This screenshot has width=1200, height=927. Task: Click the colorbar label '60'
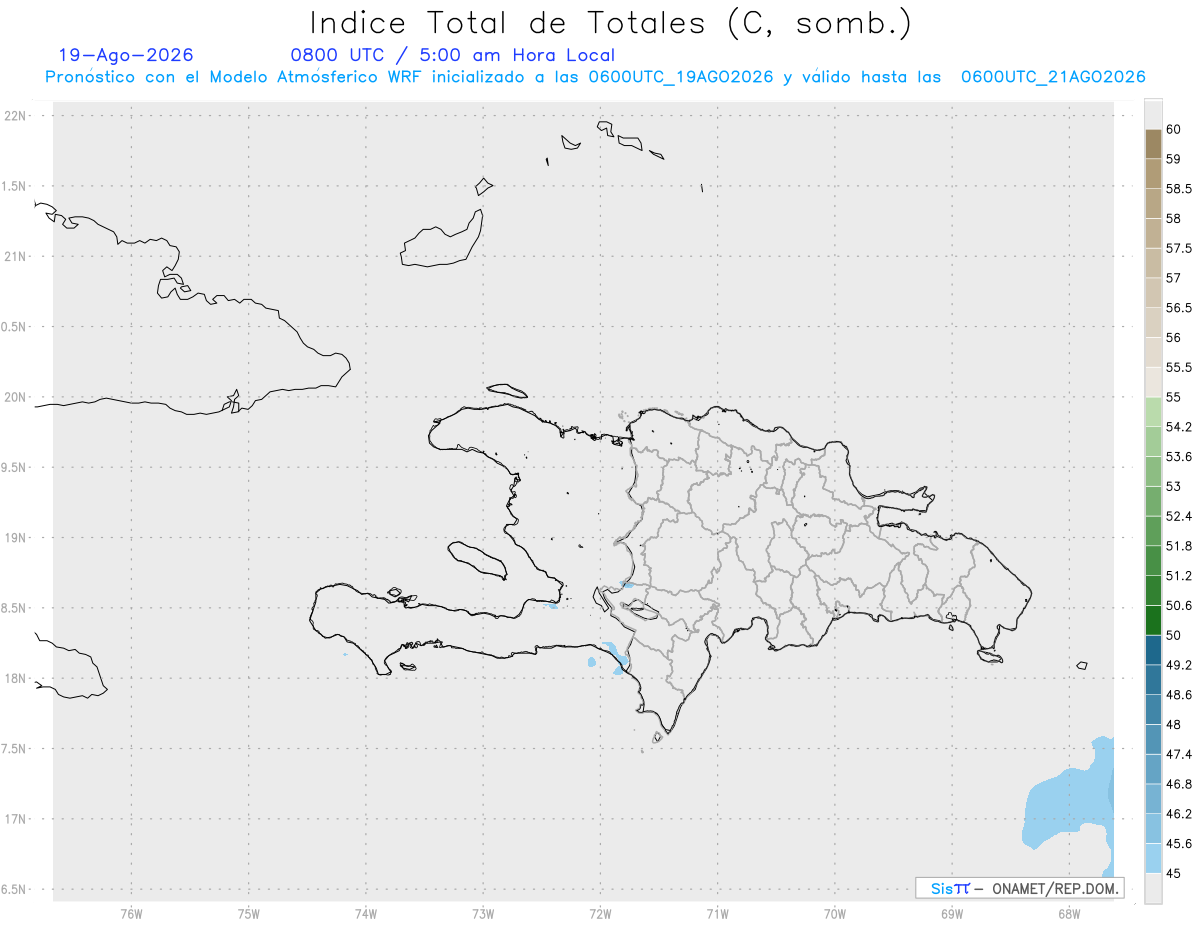[x=1174, y=129]
